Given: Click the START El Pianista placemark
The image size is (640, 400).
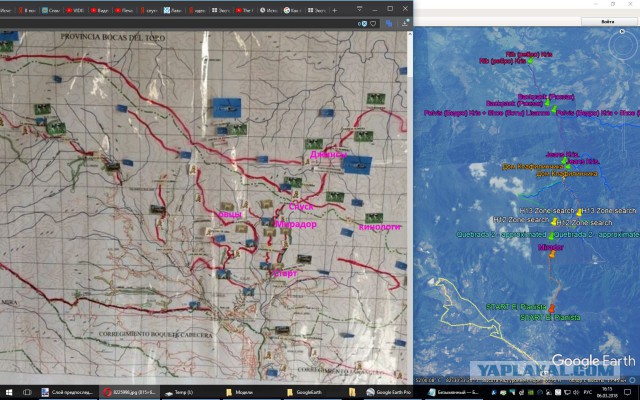Looking at the screenshot, I should tap(551, 306).
